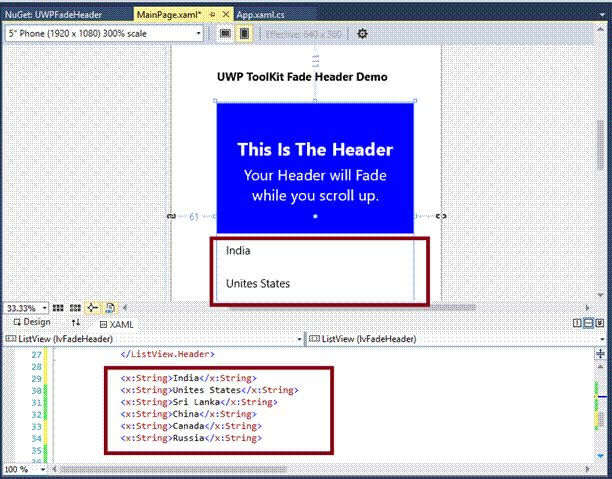
Task: Click the left margin value 61
Action: coord(194,216)
